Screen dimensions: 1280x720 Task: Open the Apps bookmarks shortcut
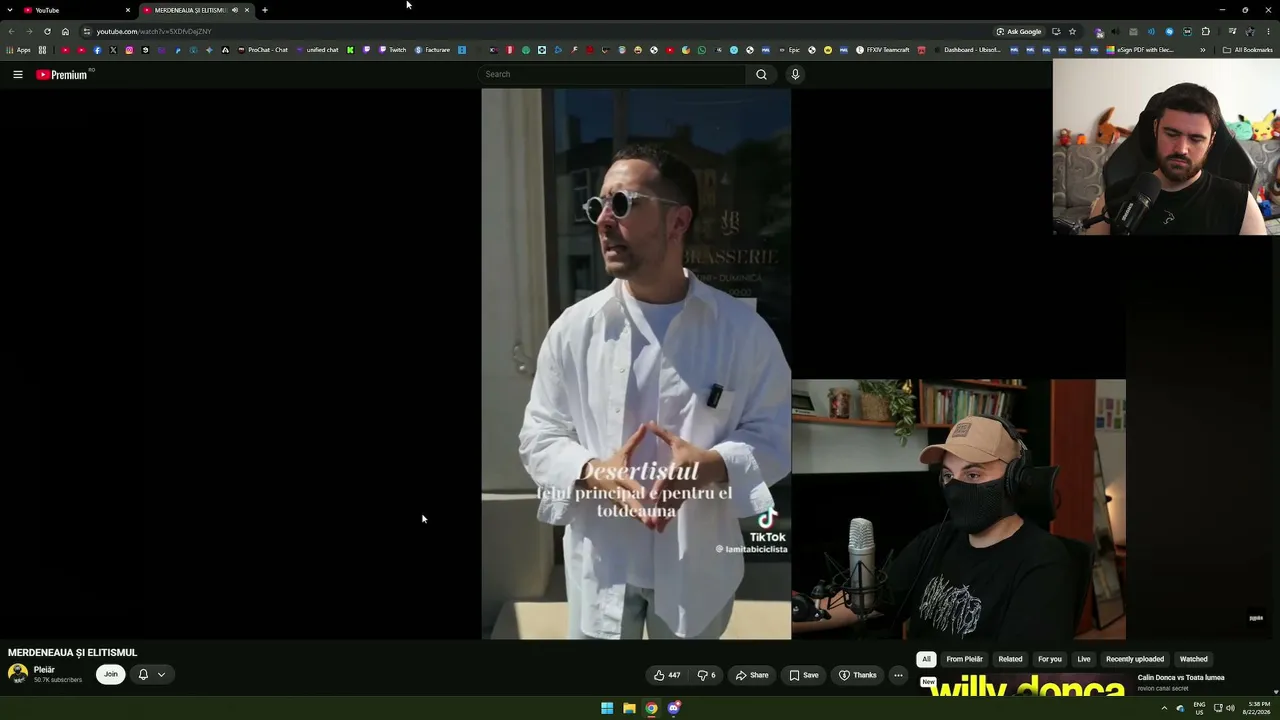tap(18, 50)
